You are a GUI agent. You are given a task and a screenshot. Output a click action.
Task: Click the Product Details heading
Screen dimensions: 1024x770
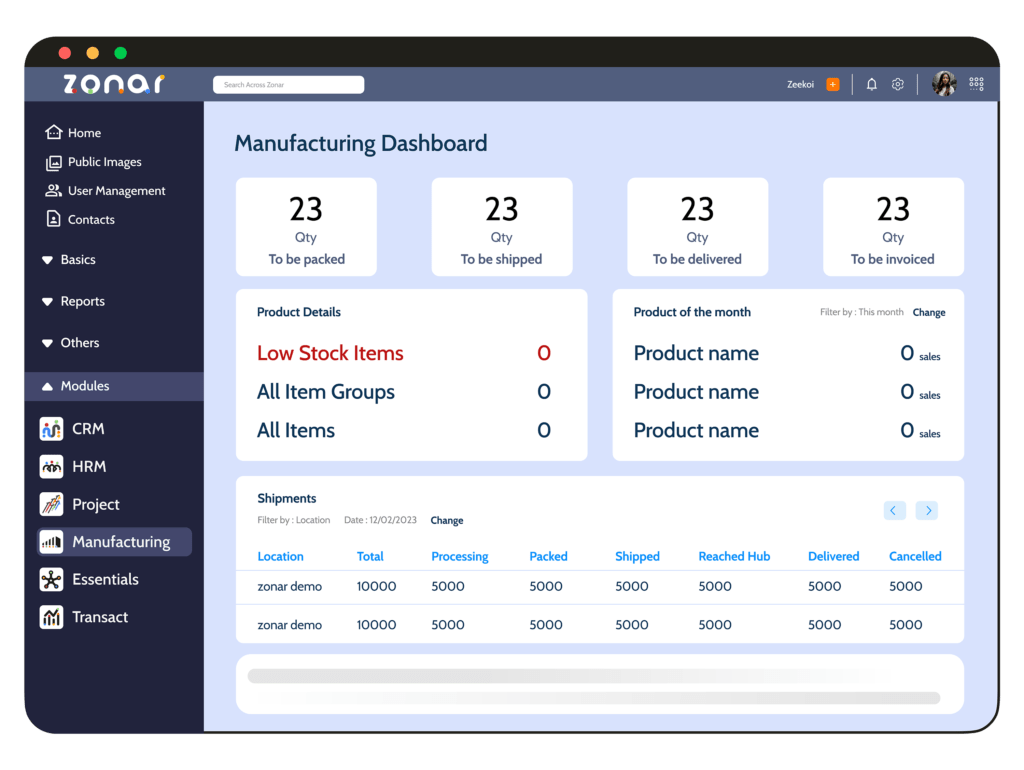[x=298, y=312]
